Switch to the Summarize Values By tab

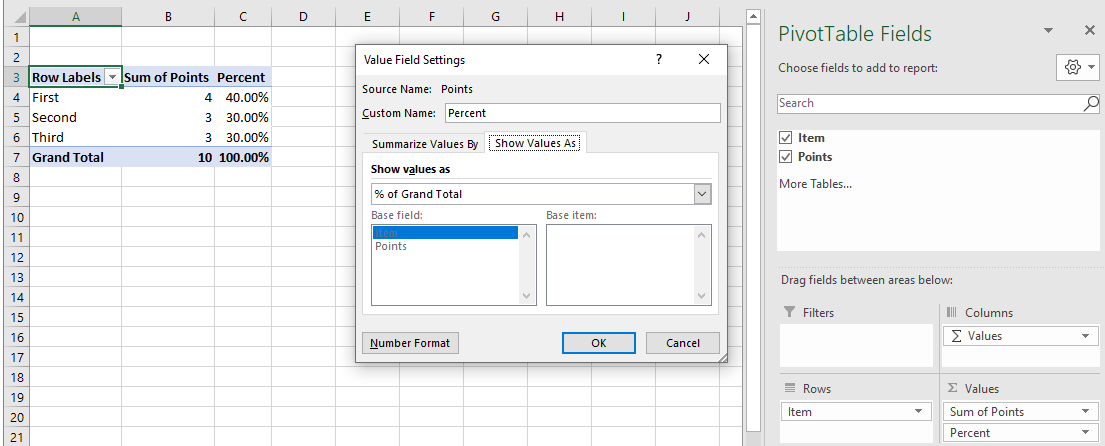[425, 144]
